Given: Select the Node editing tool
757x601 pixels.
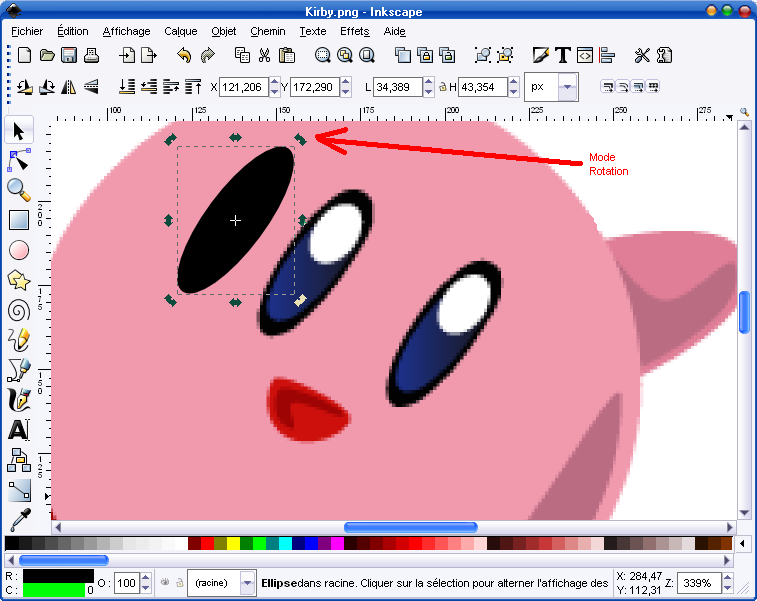Looking at the screenshot, I should pyautogui.click(x=19, y=160).
